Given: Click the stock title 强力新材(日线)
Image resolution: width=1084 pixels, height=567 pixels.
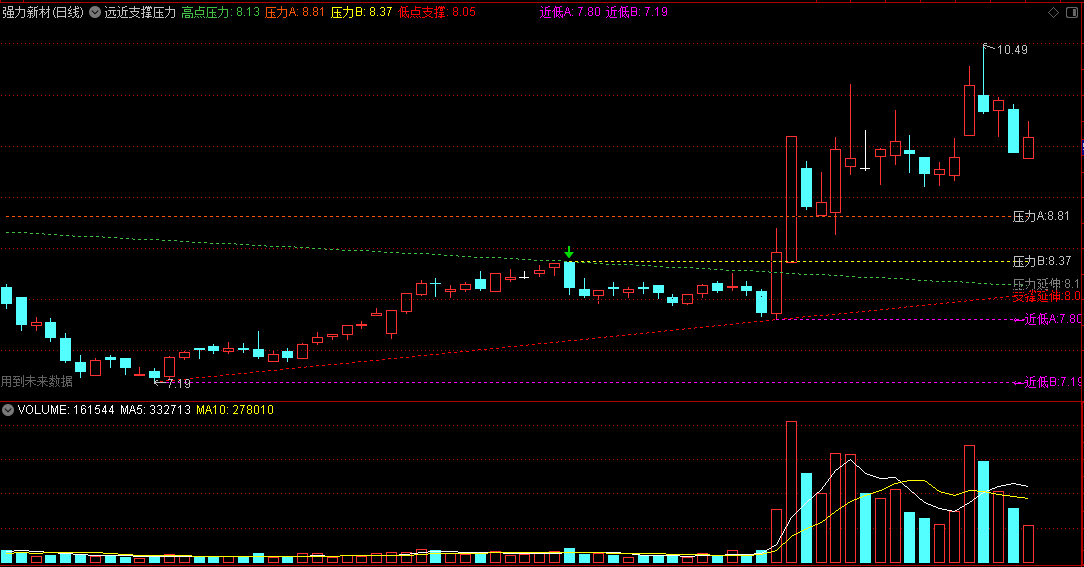Looking at the screenshot, I should [x=43, y=12].
